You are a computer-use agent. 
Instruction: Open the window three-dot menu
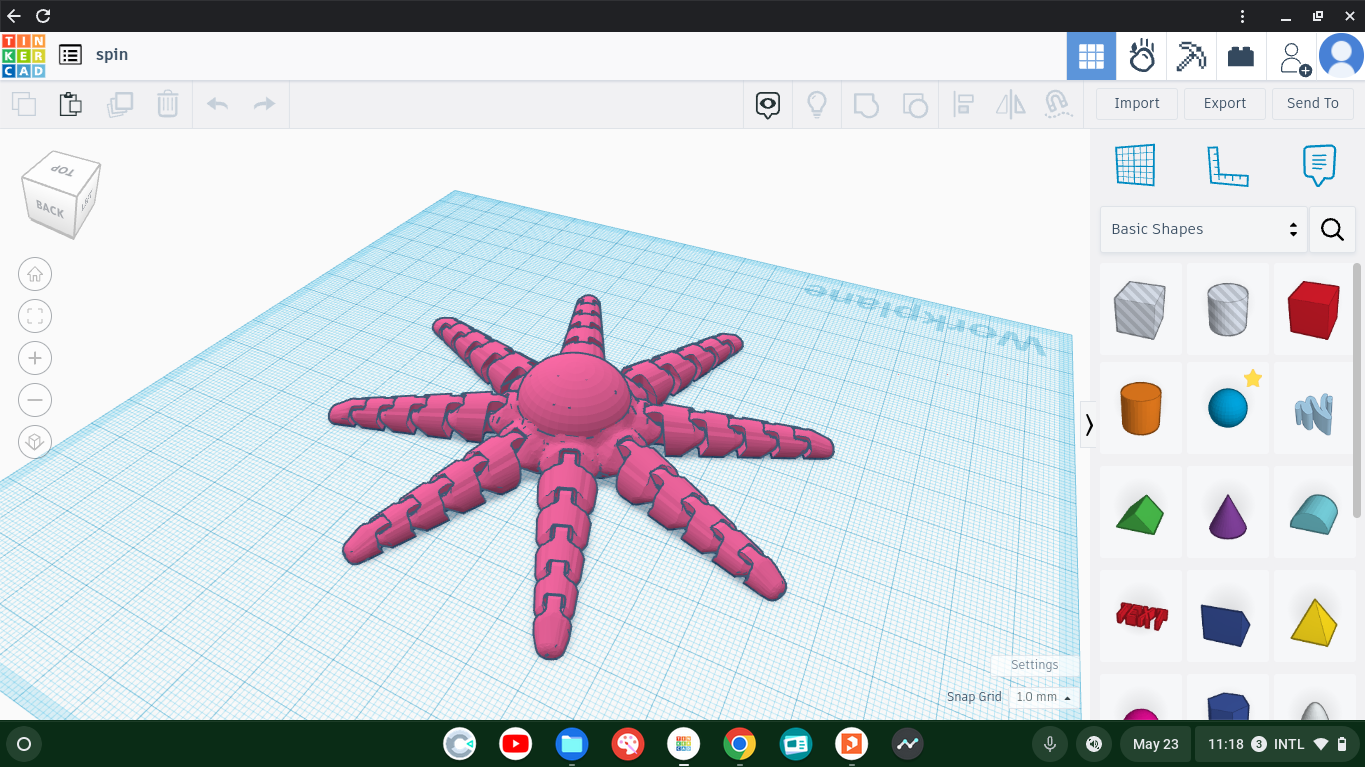[1242, 16]
